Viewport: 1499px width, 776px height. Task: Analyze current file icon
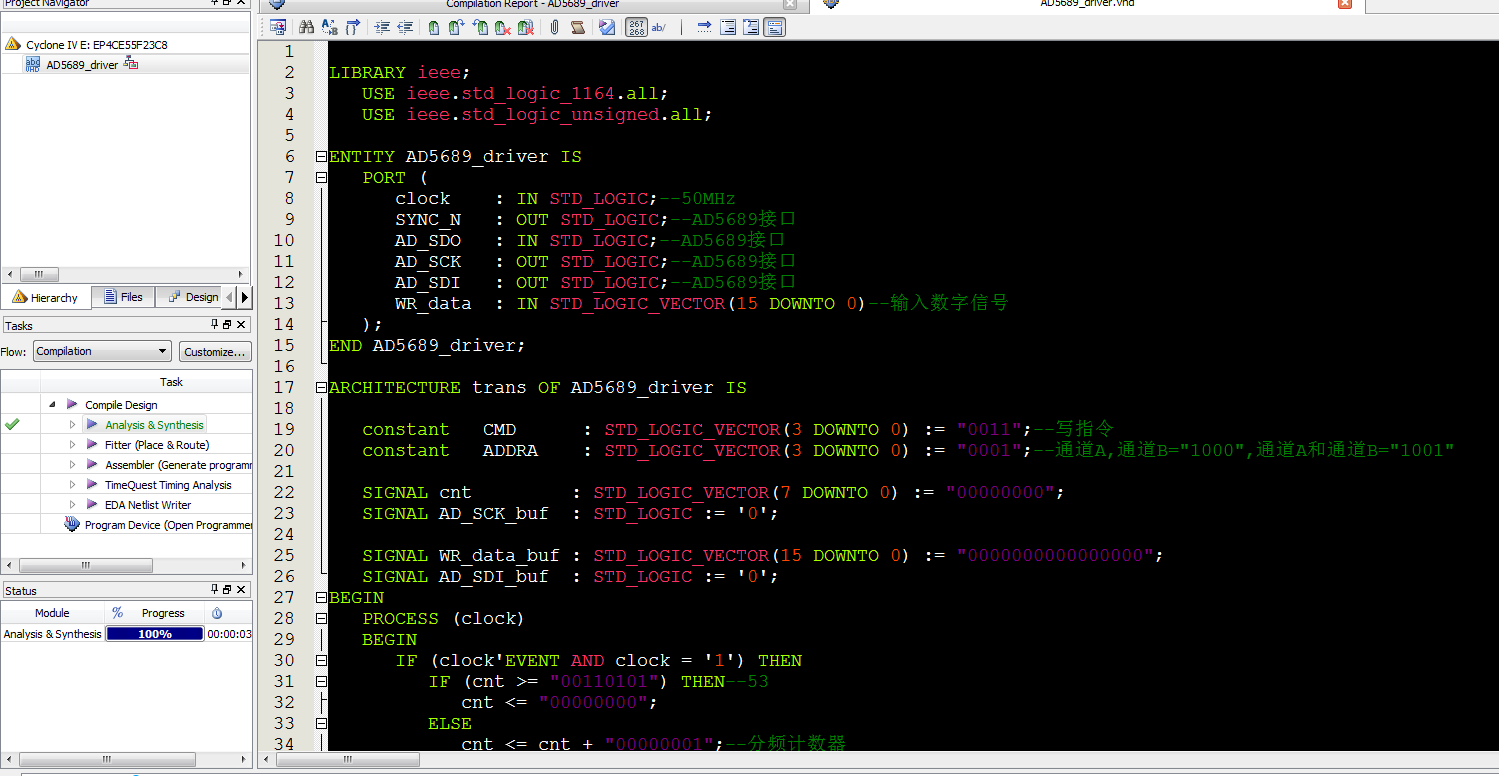(x=607, y=27)
